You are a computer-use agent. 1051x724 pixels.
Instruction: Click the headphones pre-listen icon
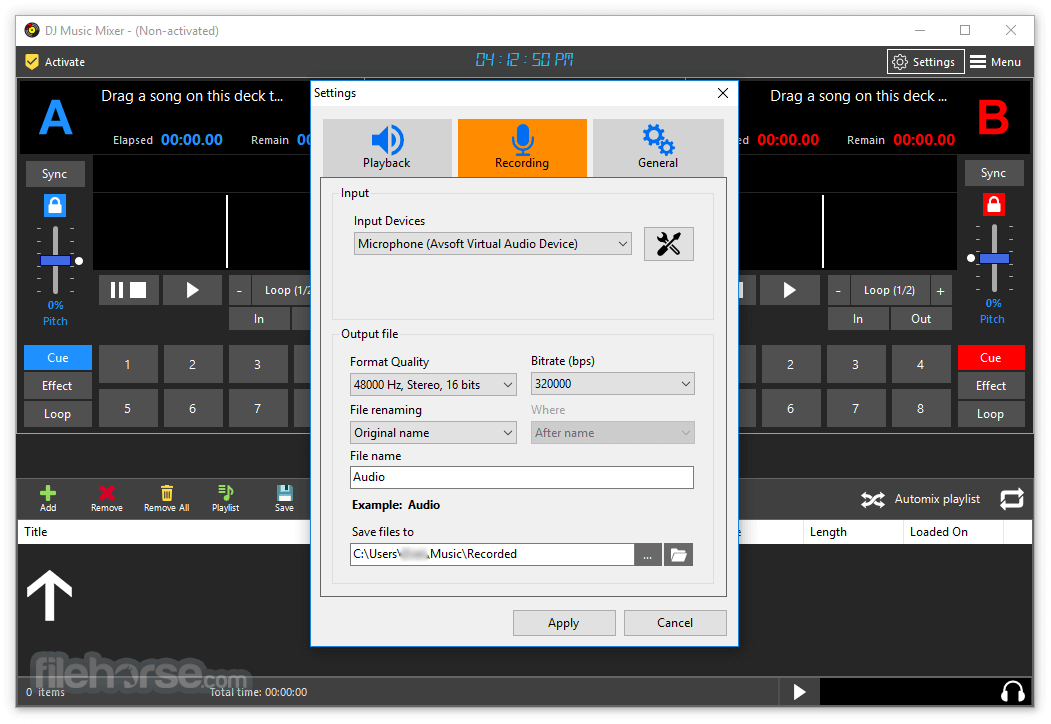[x=1012, y=691]
